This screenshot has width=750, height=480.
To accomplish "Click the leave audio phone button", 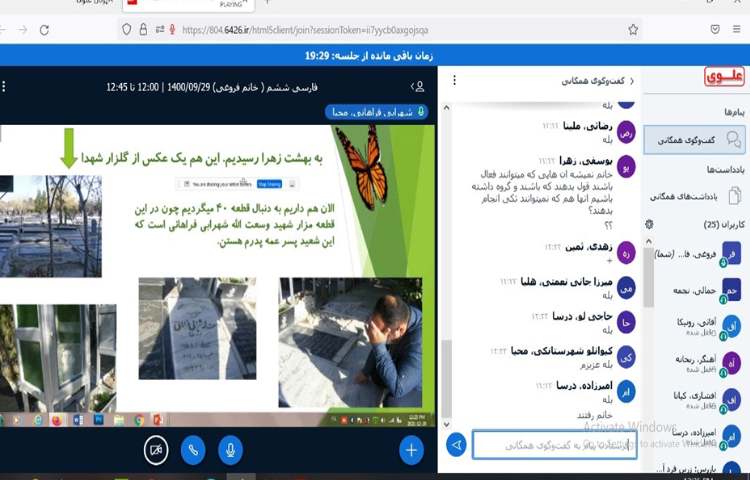I will click(x=193, y=450).
